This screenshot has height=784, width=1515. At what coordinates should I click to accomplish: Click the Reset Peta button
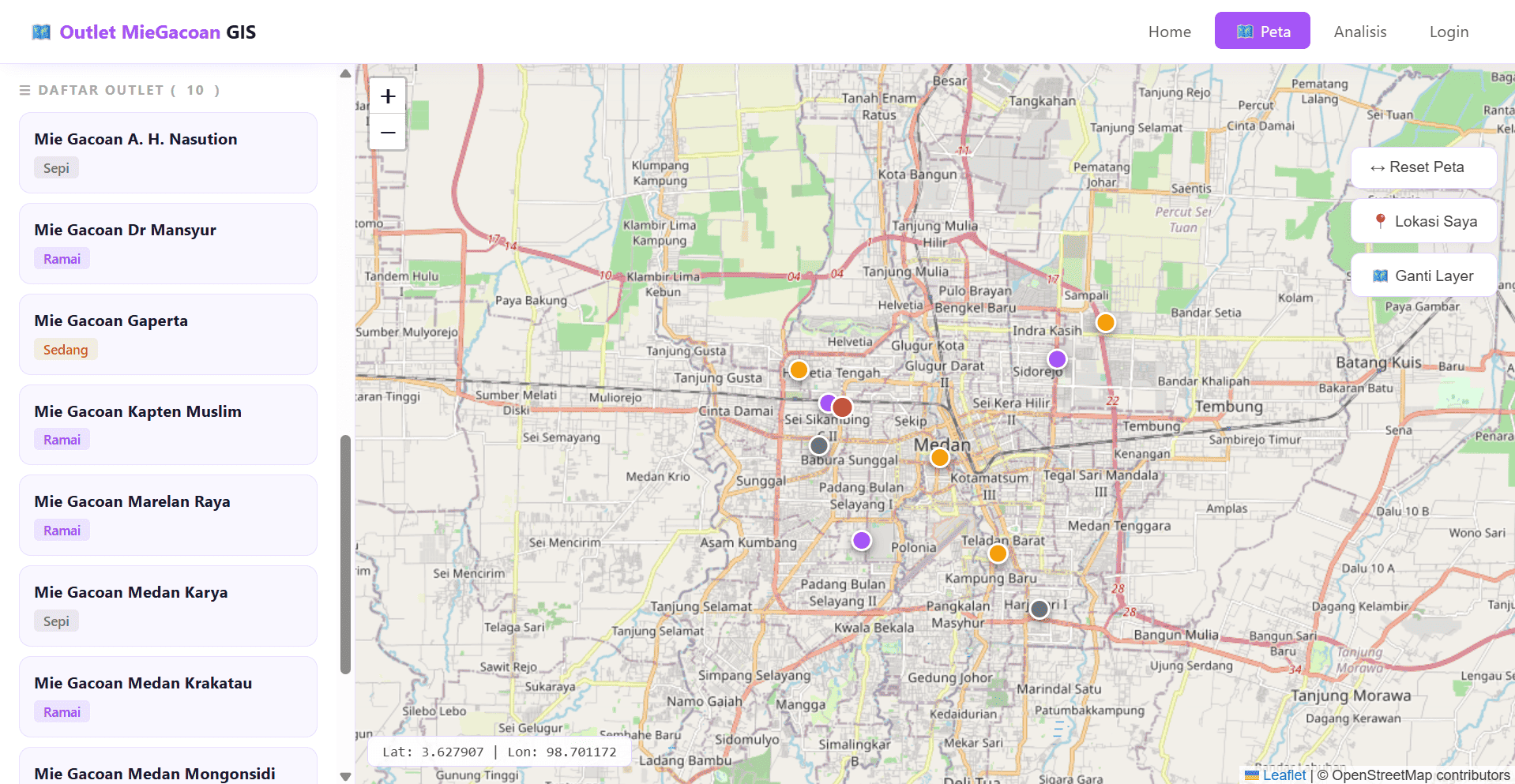(1423, 167)
